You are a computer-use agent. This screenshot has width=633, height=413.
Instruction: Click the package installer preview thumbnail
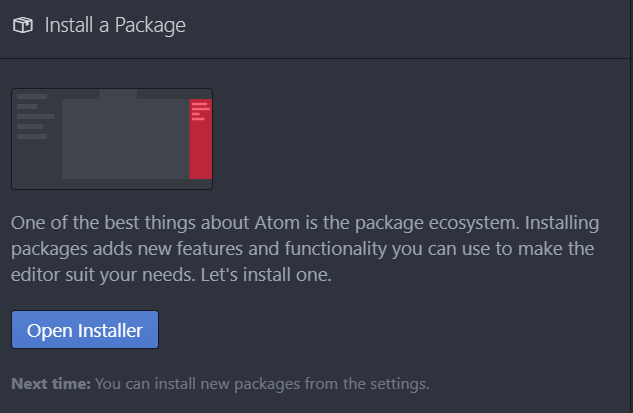coord(112,139)
